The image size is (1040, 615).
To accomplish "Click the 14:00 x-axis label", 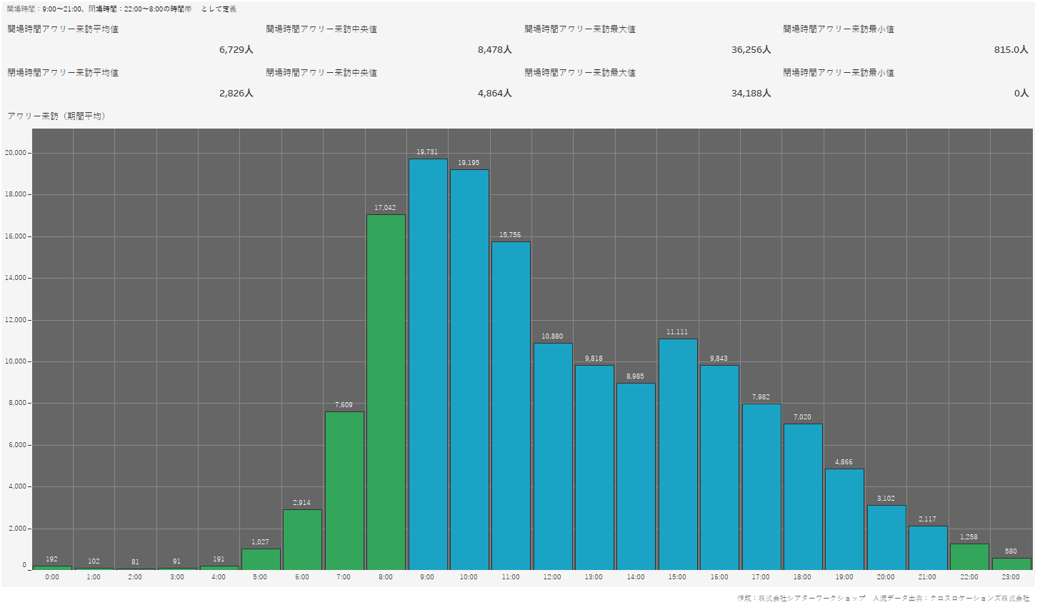I will [x=636, y=577].
